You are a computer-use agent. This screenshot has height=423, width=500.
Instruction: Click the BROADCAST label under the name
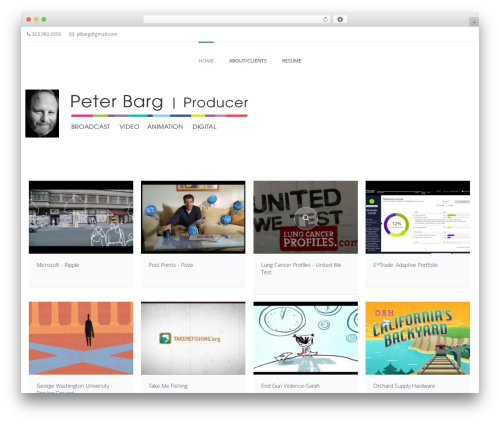[90, 127]
